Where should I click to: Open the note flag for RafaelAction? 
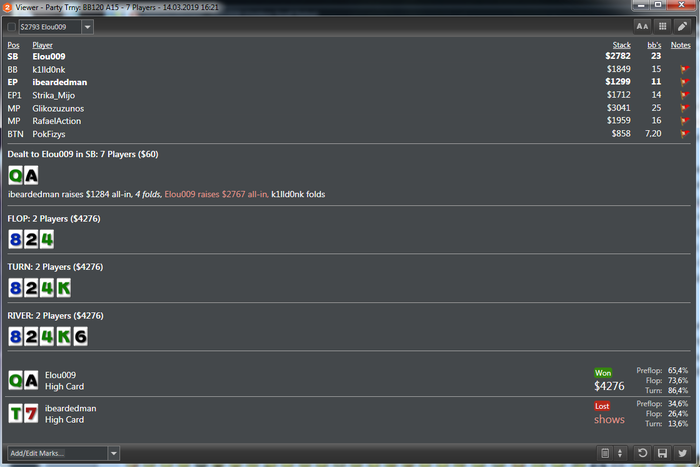point(684,121)
